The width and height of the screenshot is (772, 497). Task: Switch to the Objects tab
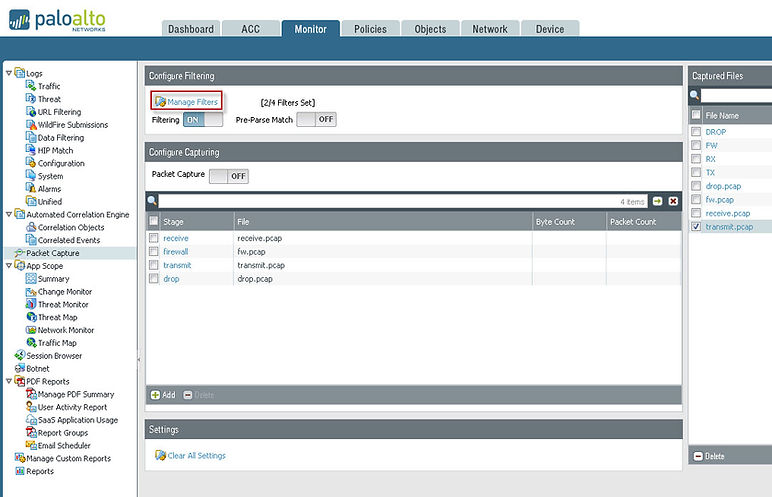coord(430,29)
